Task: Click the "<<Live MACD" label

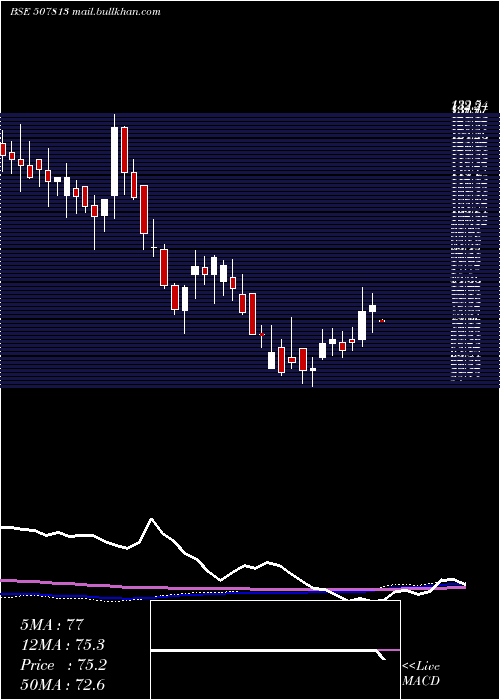Action: [421, 674]
